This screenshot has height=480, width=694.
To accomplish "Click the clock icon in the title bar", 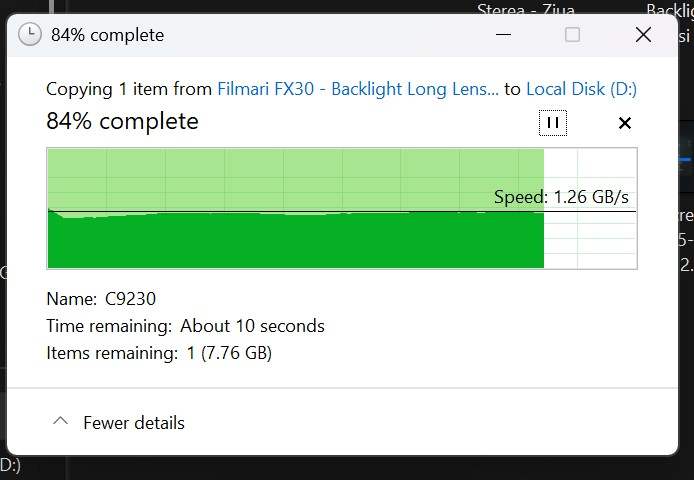I will click(x=31, y=35).
